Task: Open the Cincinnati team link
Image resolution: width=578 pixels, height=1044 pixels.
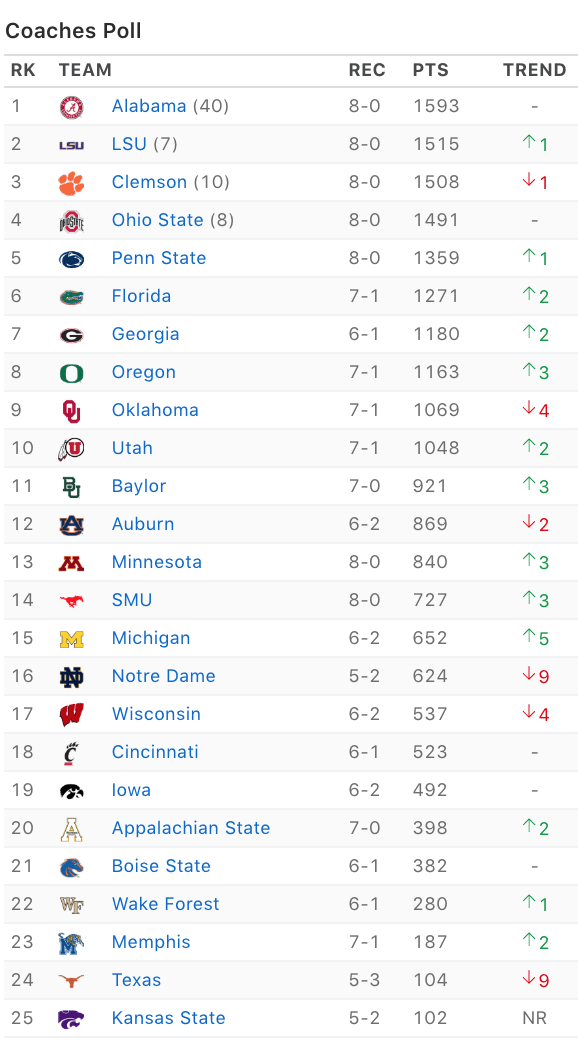Action: pos(155,752)
